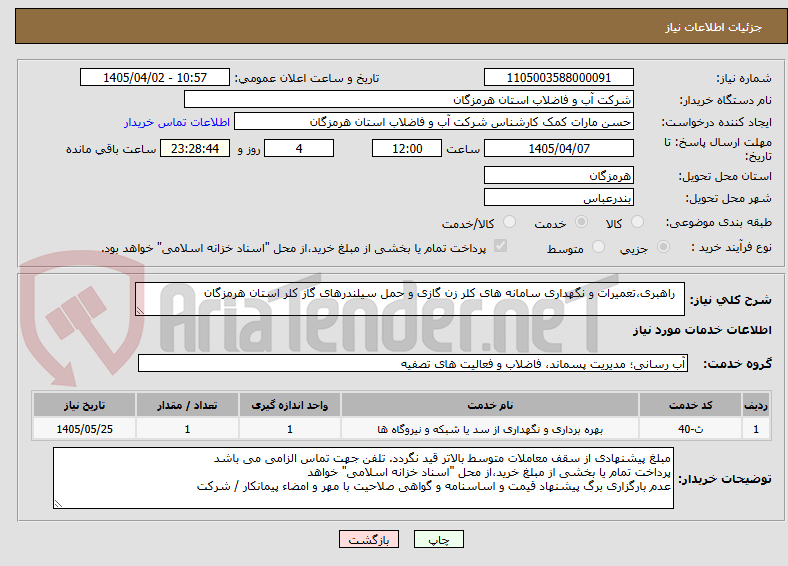
Task: Click the چاپ print button
Action: pos(439,539)
